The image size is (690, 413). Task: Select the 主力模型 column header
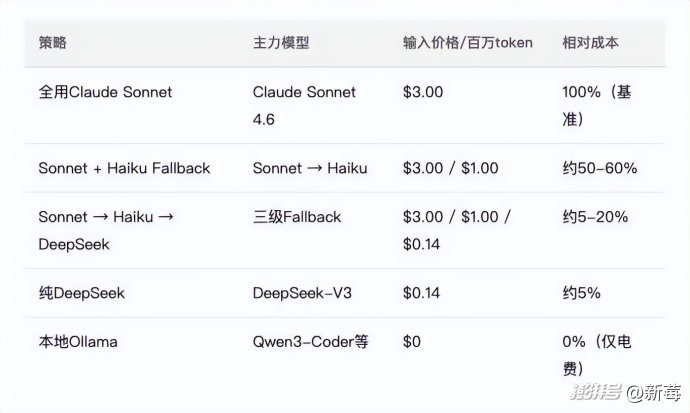281,43
